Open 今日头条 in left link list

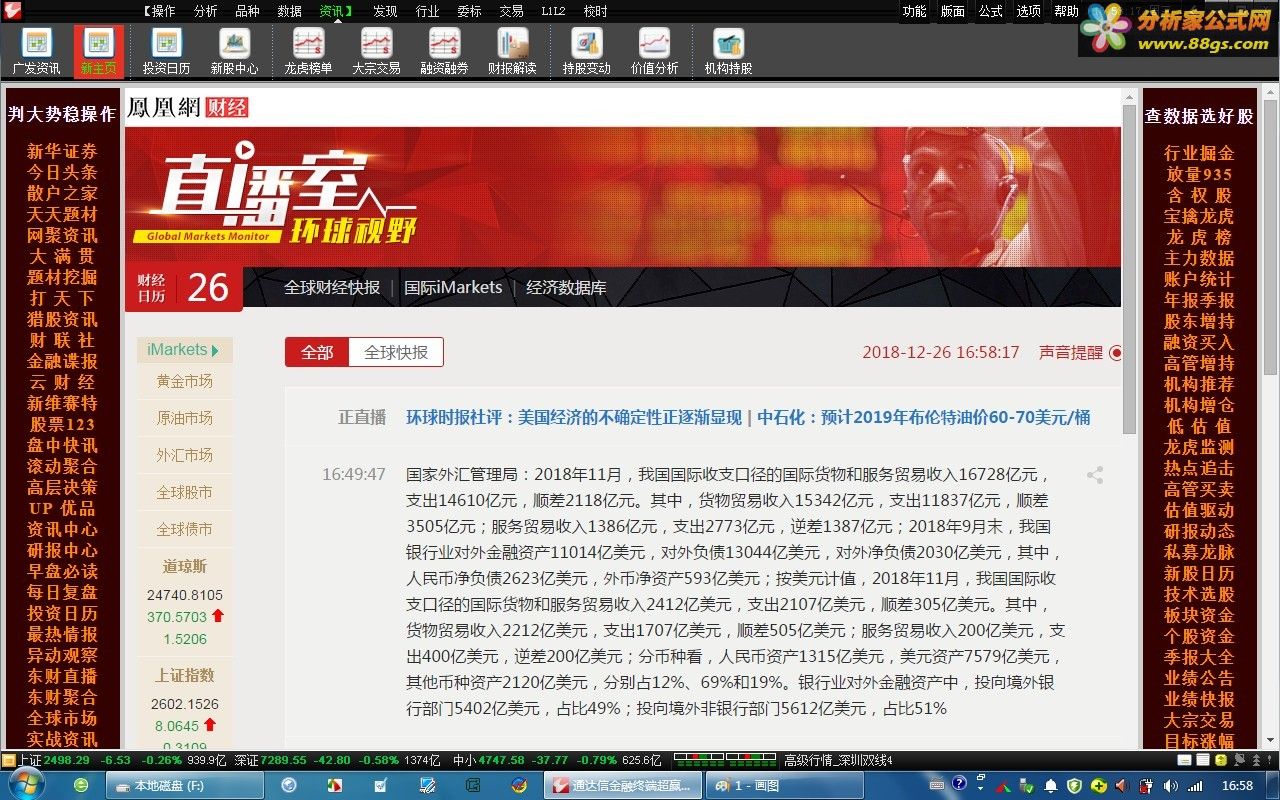point(62,172)
